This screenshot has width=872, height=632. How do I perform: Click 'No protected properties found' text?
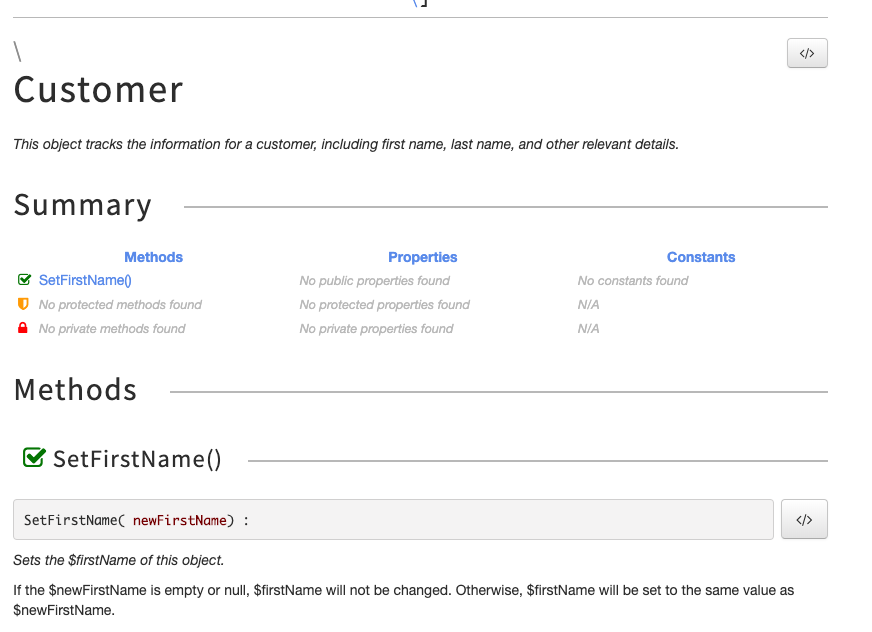(x=384, y=305)
